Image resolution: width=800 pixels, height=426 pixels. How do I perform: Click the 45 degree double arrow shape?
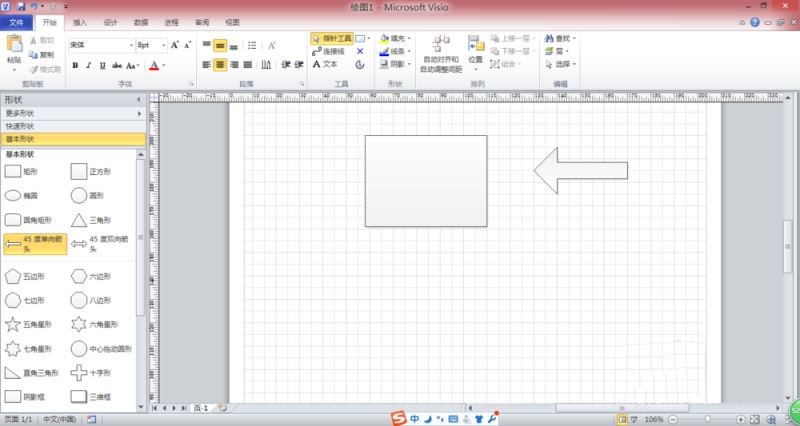click(x=100, y=244)
